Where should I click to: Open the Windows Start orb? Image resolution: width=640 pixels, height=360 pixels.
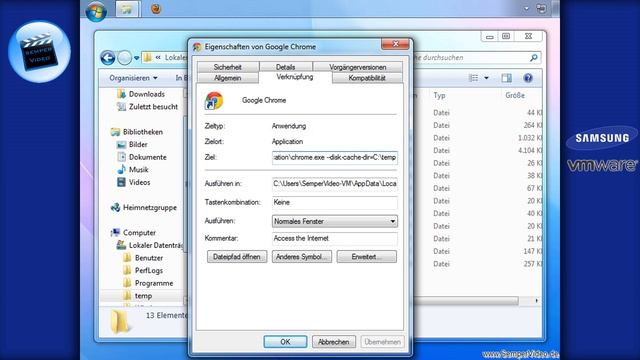coord(96,11)
